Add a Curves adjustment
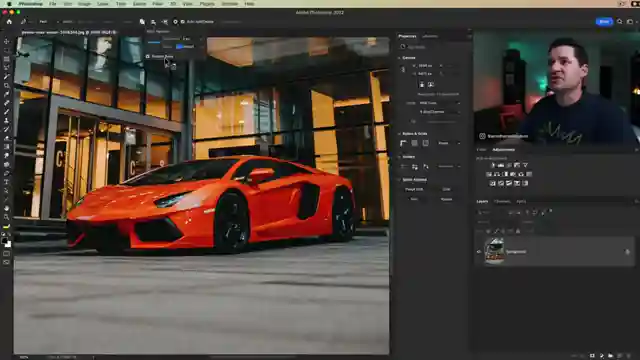640x360 pixels. pyautogui.click(x=509, y=165)
